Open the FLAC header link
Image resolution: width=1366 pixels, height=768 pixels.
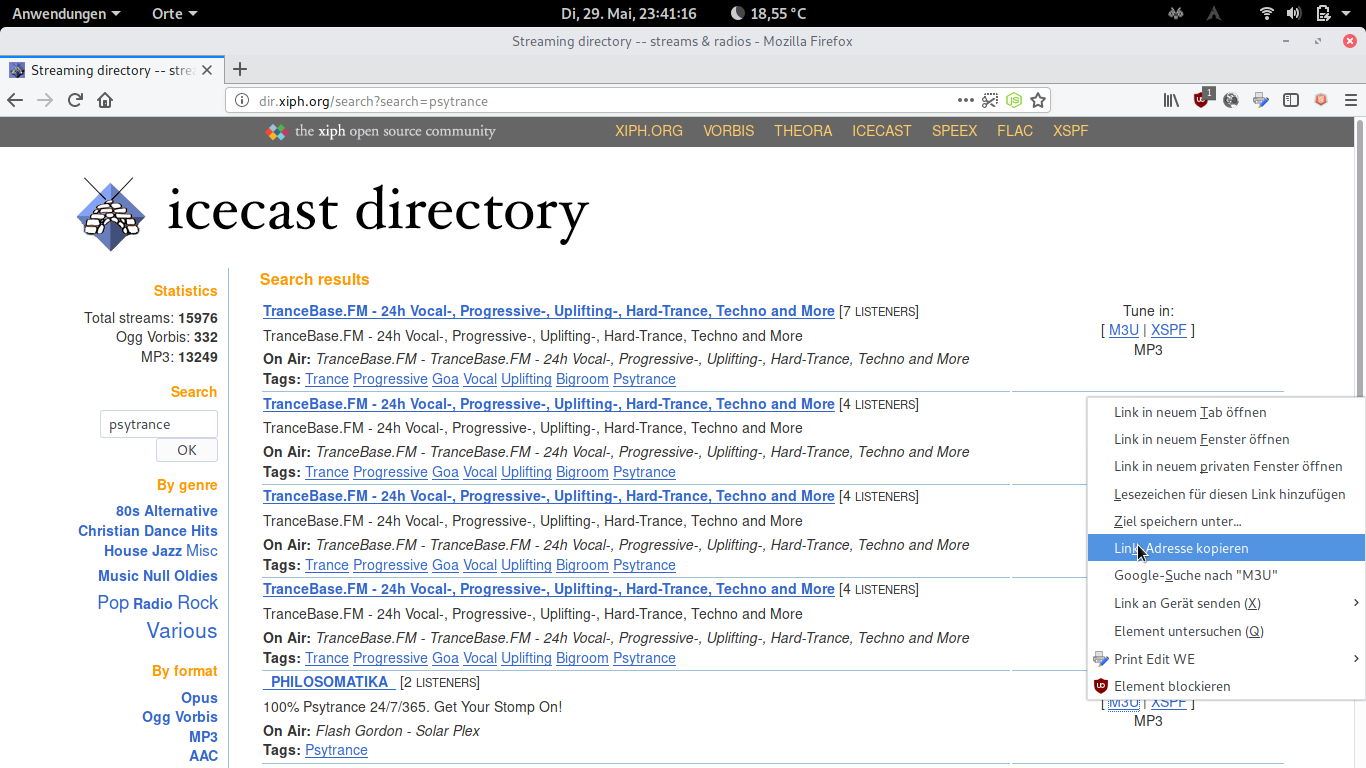(1015, 131)
